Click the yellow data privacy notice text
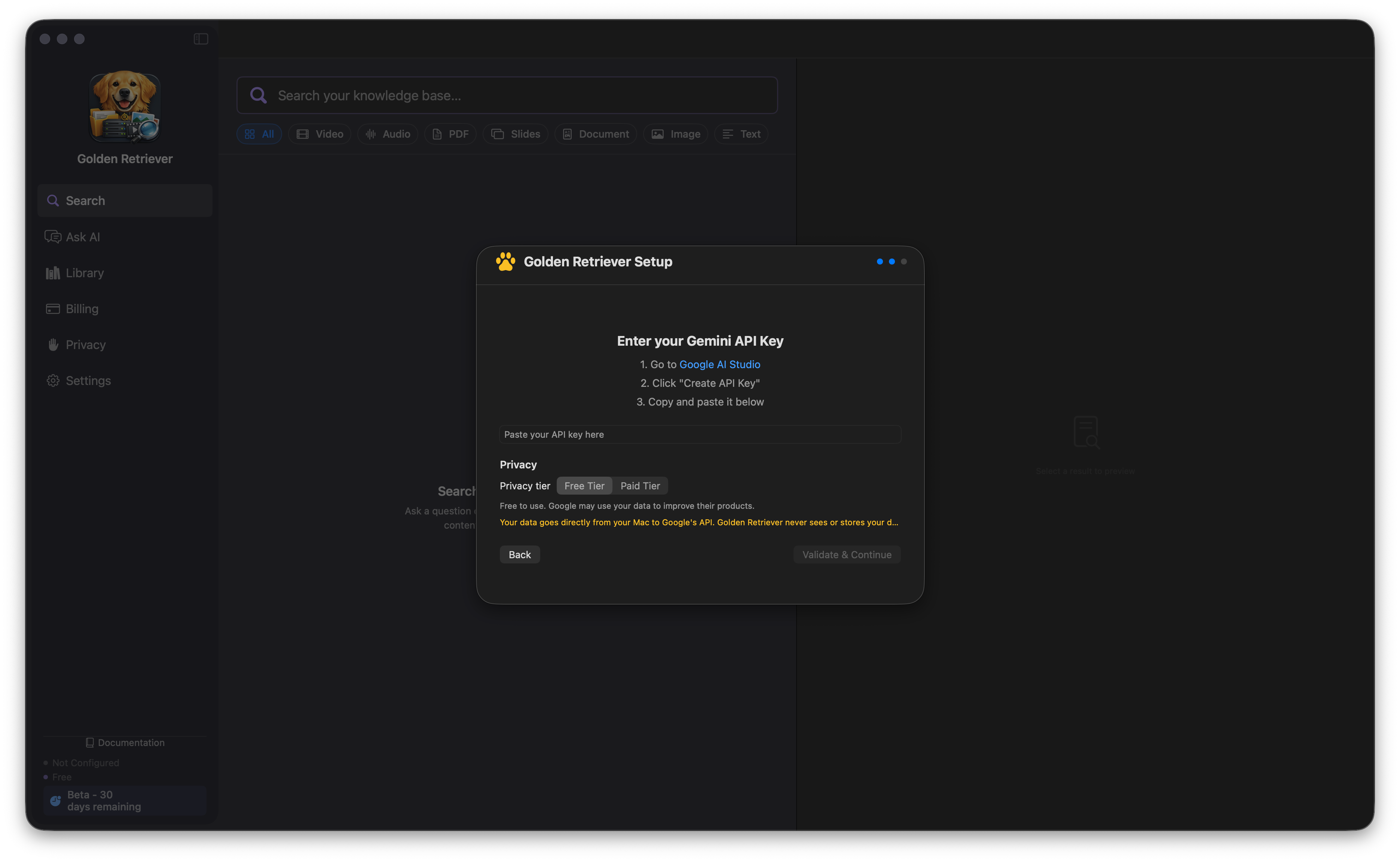Screen dimensions: 1400x862 699,522
